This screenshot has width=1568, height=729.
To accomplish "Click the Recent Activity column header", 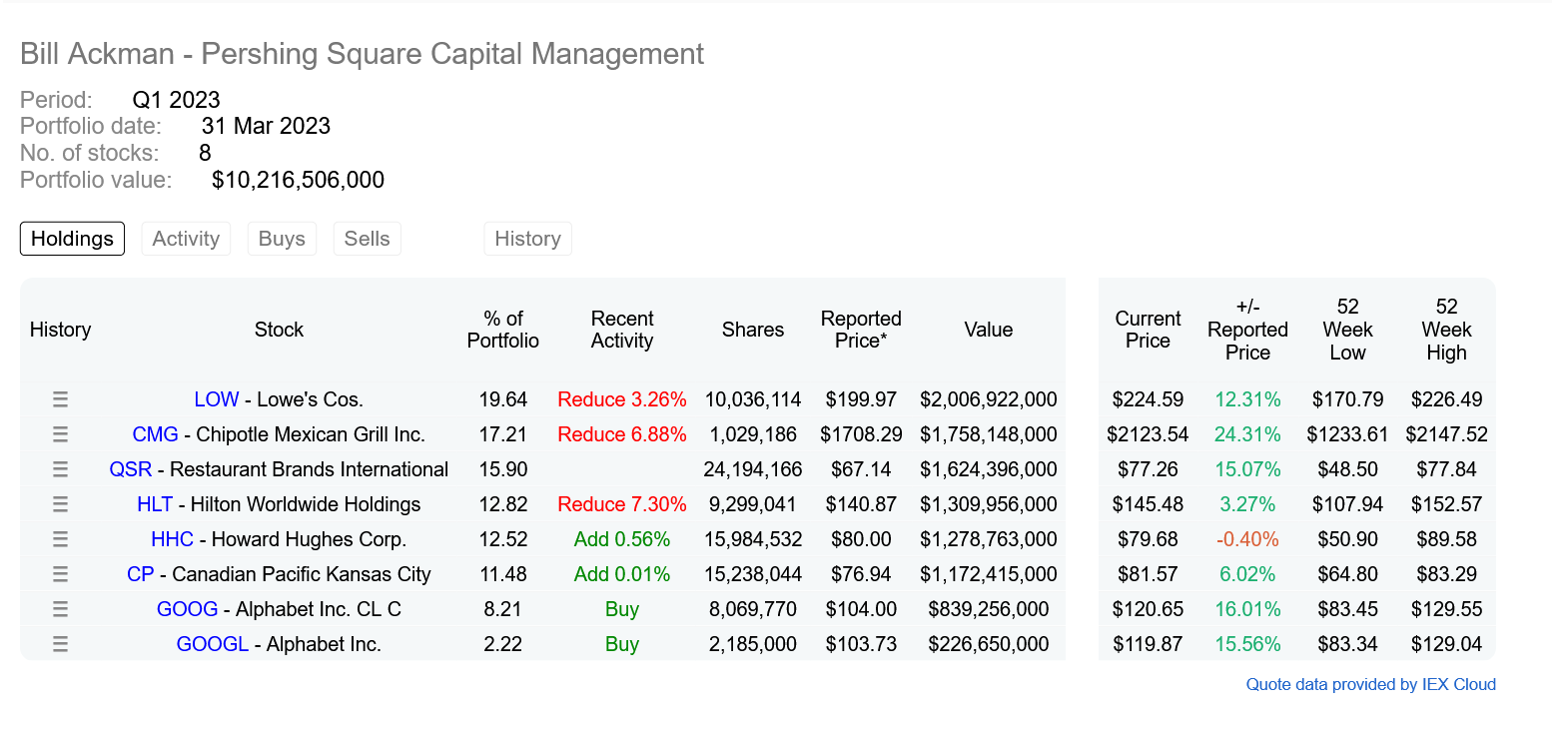I will point(622,330).
